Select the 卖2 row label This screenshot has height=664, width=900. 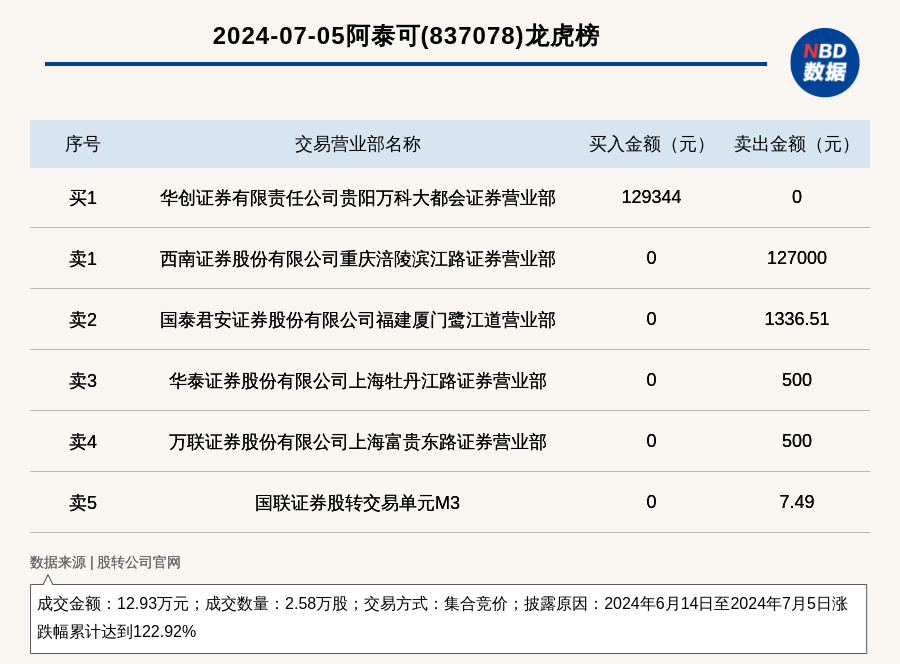click(83, 320)
